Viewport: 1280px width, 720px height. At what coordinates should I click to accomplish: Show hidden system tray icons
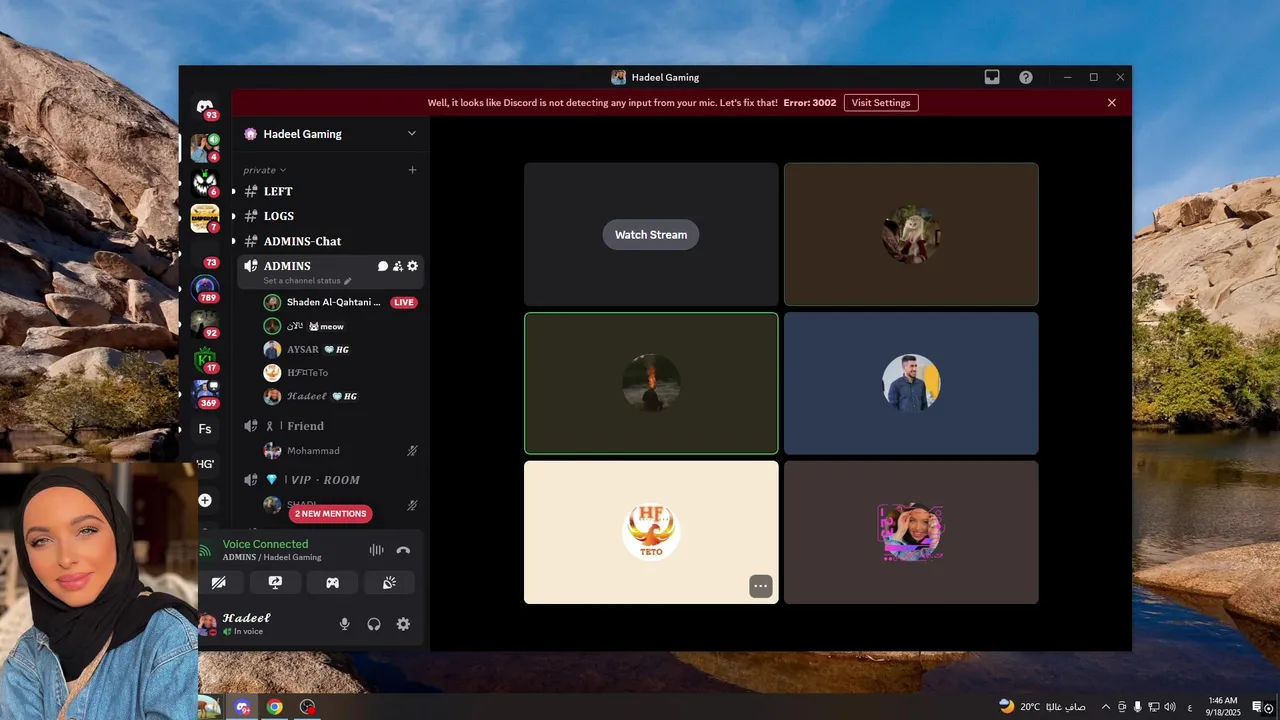[x=1105, y=707]
